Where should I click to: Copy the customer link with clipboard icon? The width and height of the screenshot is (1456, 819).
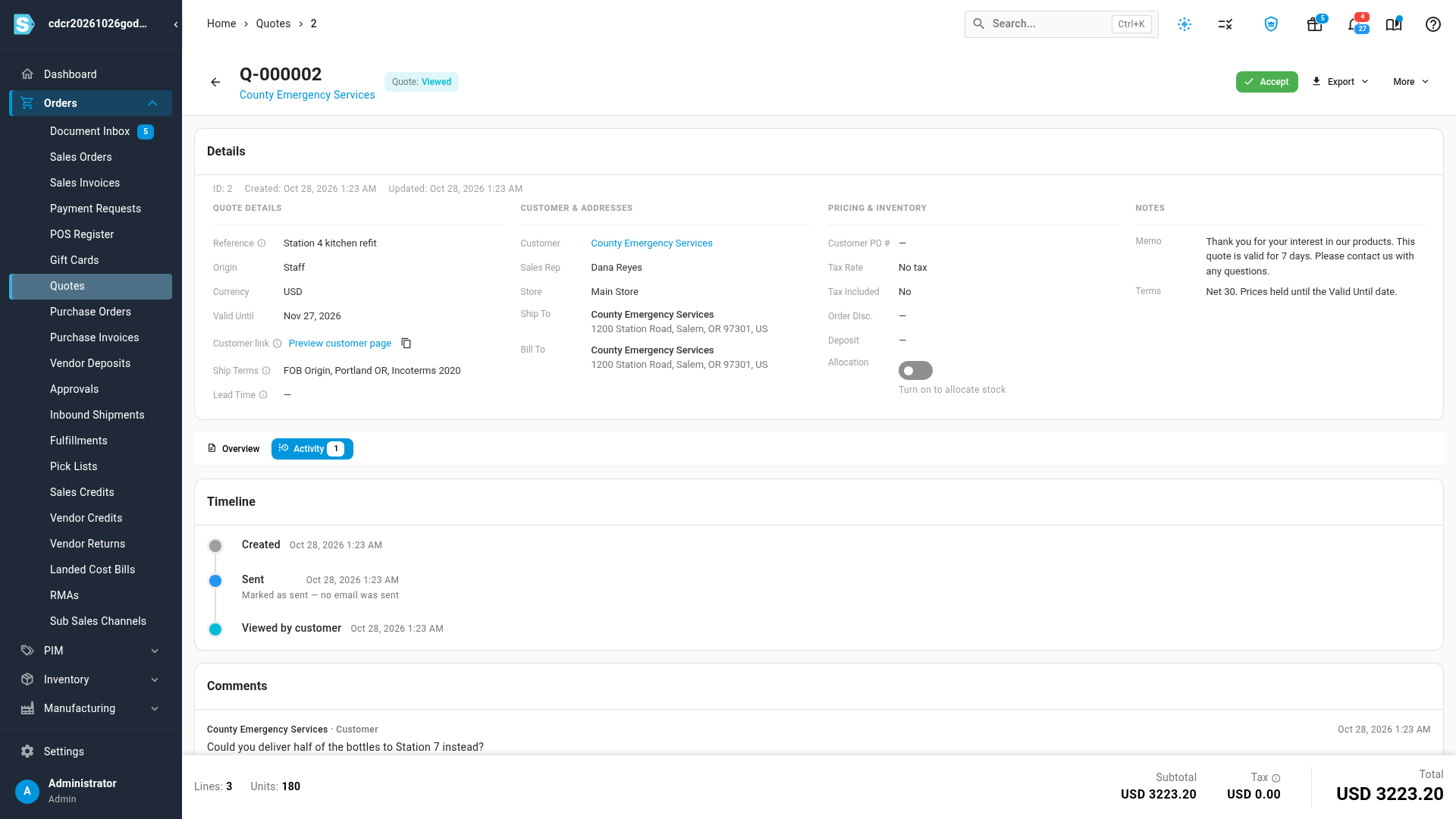tap(406, 344)
